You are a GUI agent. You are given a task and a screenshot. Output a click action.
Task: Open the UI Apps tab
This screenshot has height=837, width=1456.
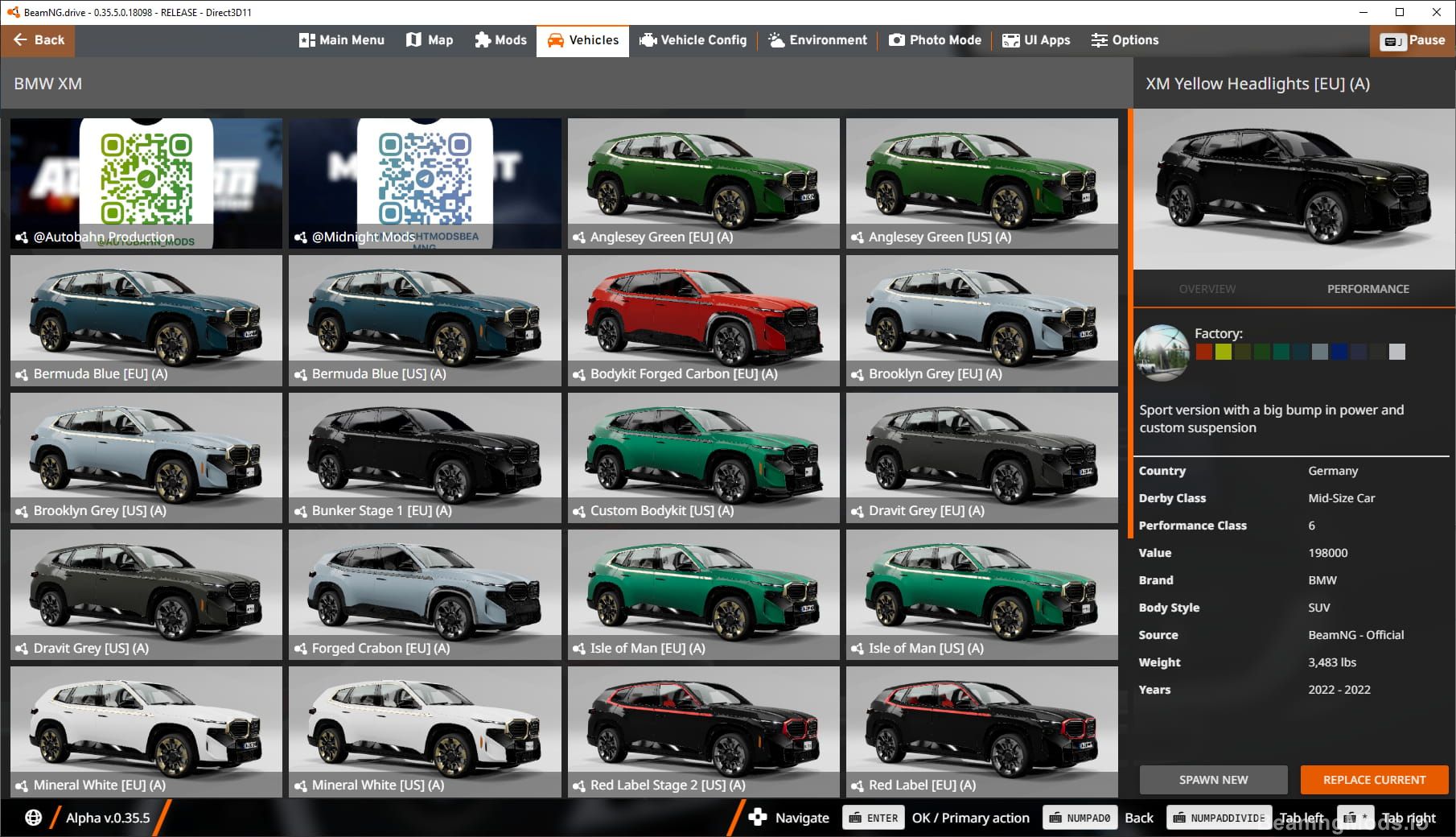(x=1036, y=40)
